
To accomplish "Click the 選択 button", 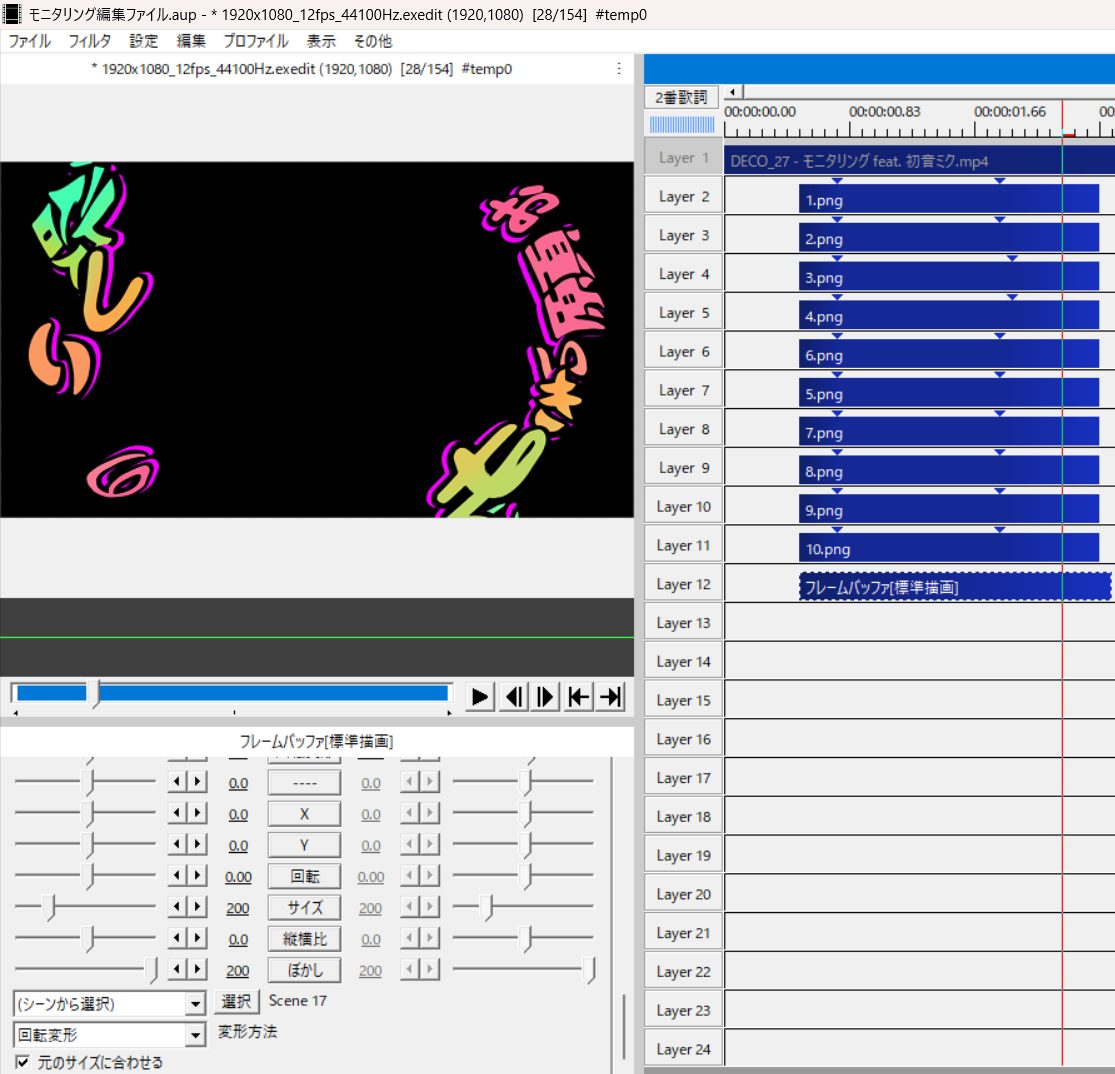I will (x=236, y=1001).
